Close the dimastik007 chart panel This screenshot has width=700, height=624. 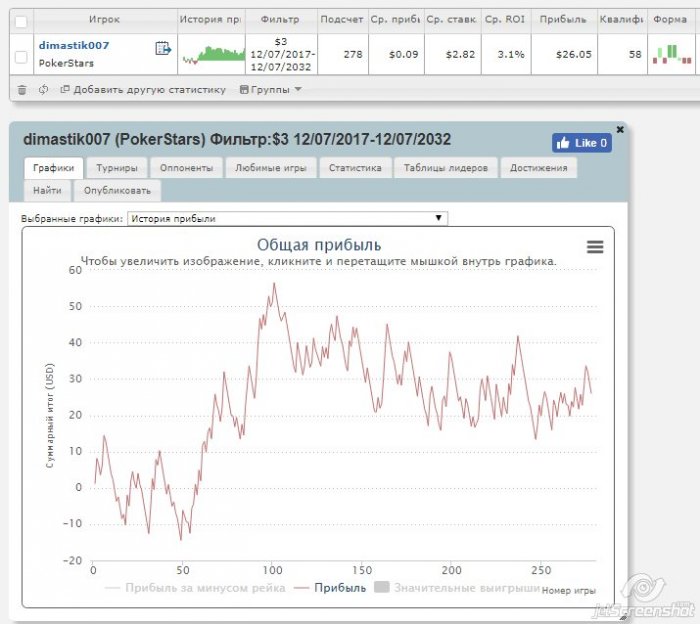619,130
